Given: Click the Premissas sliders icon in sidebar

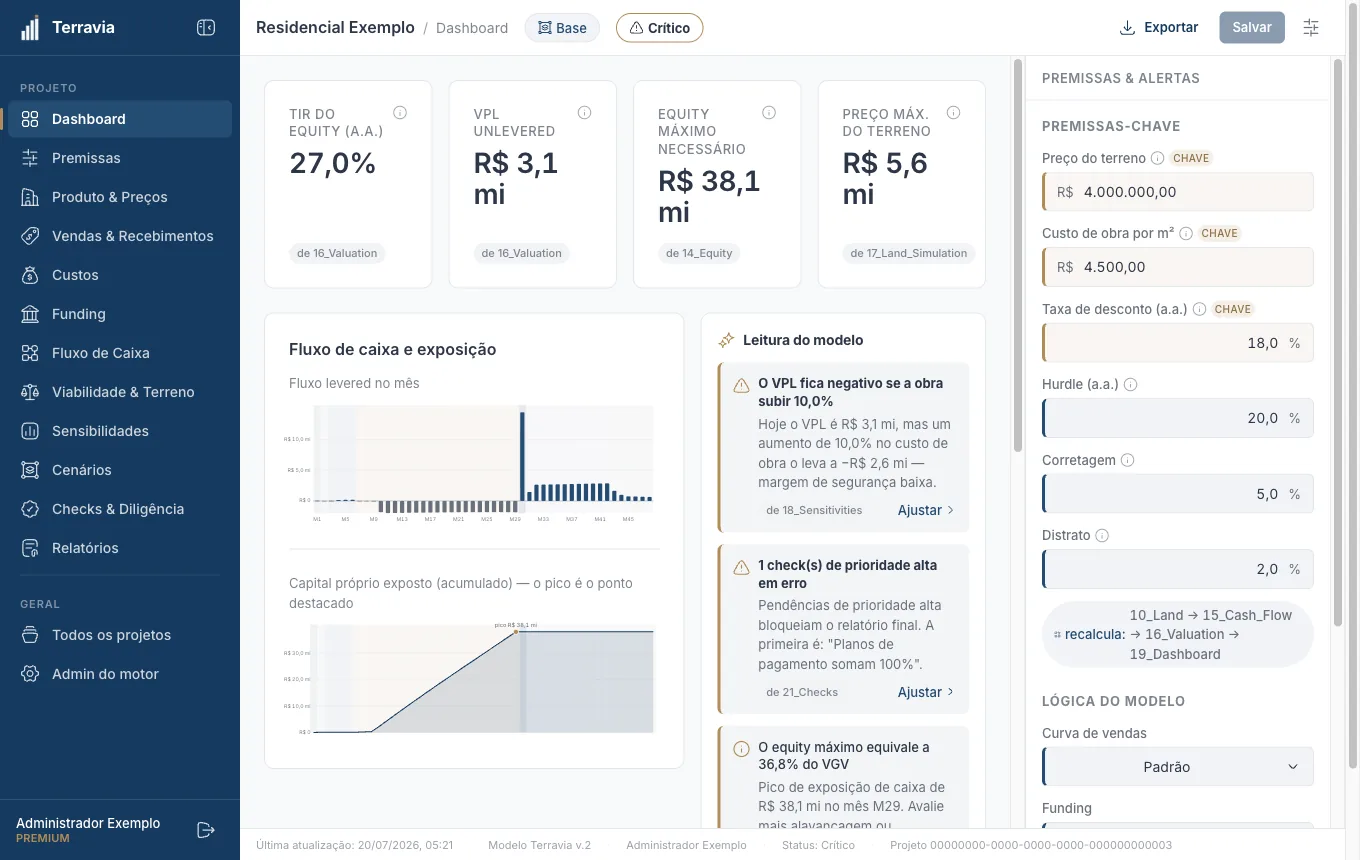Looking at the screenshot, I should point(30,158).
